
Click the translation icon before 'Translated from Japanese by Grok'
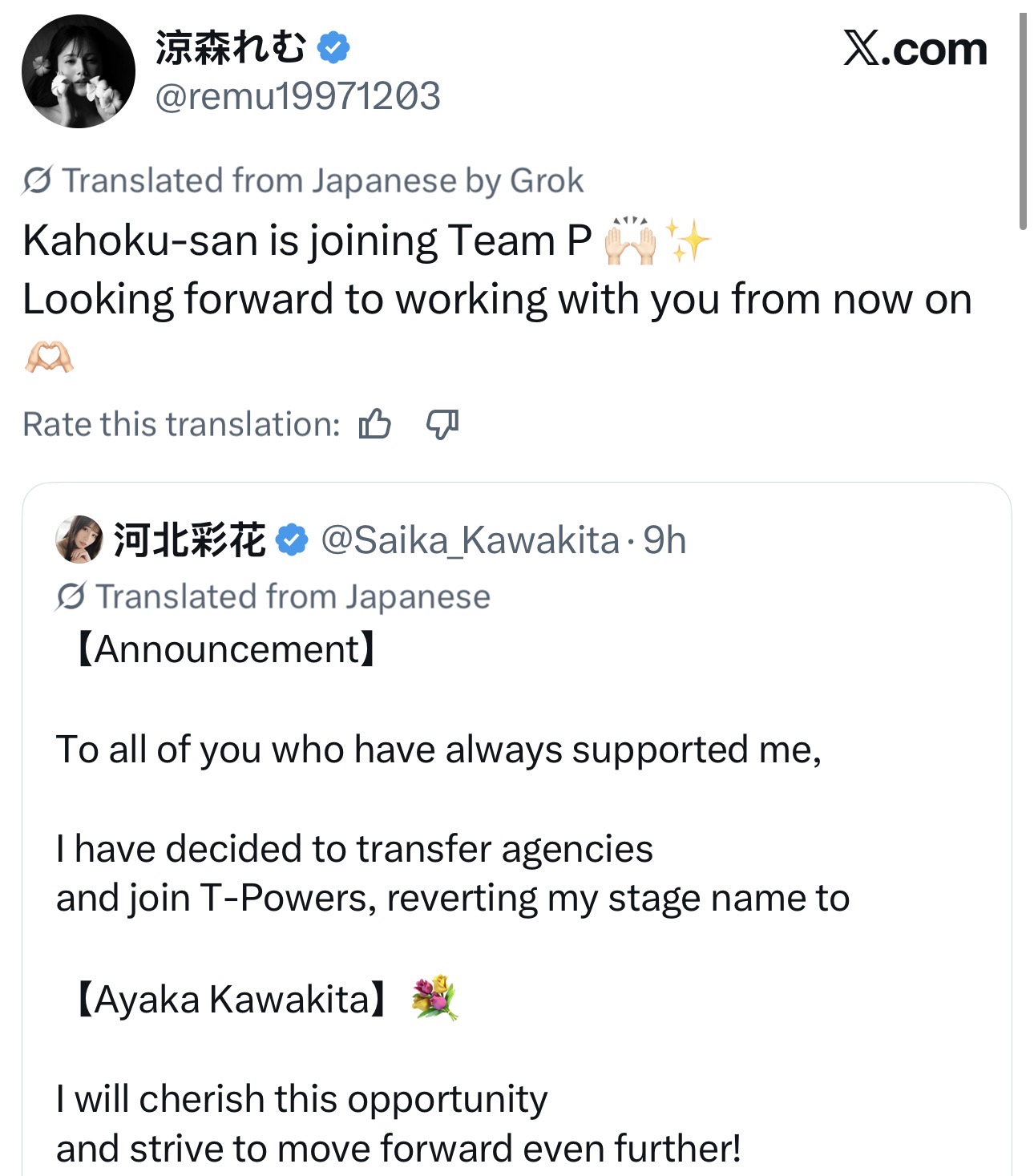(x=37, y=180)
